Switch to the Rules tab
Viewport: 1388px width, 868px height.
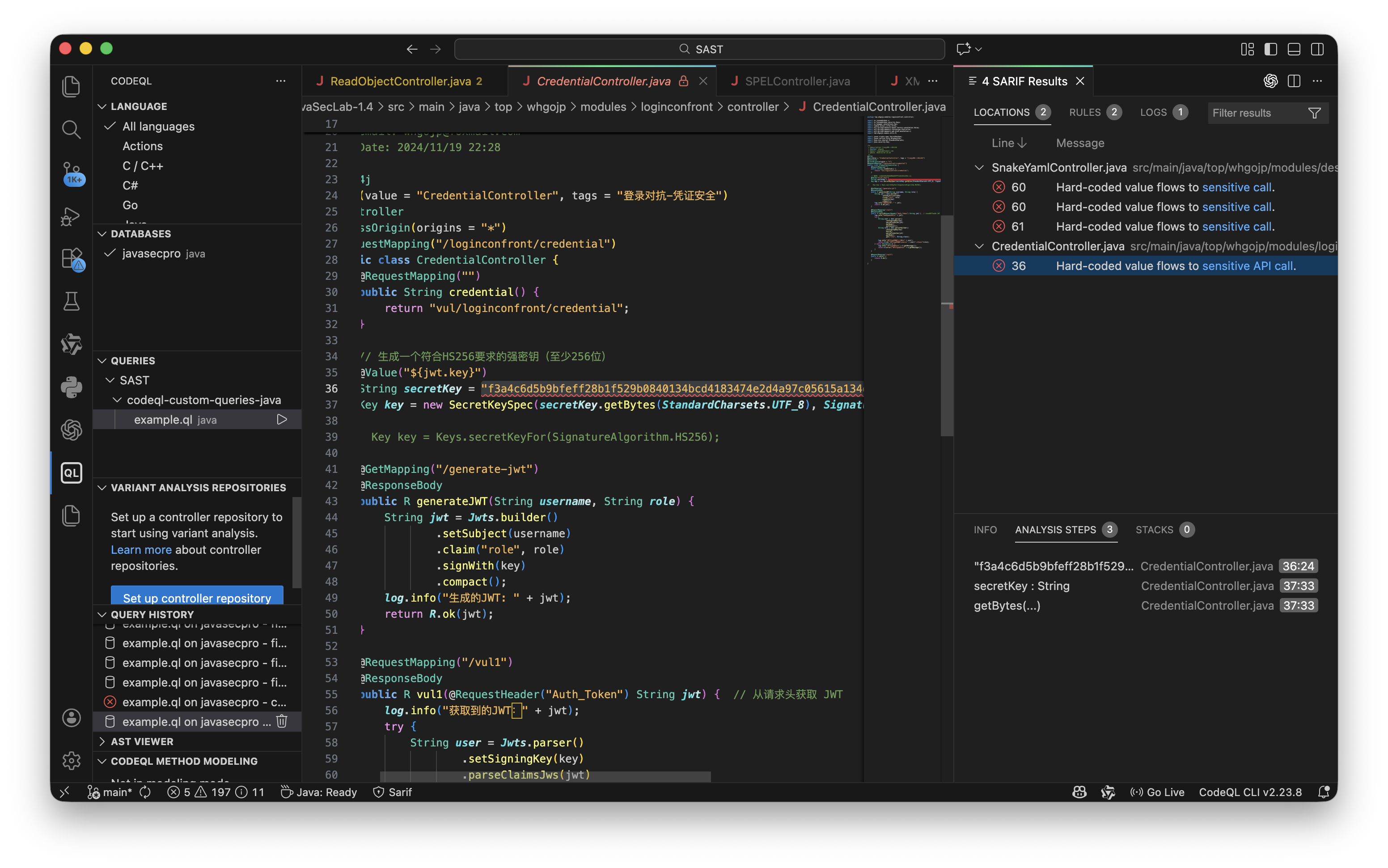pos(1084,113)
